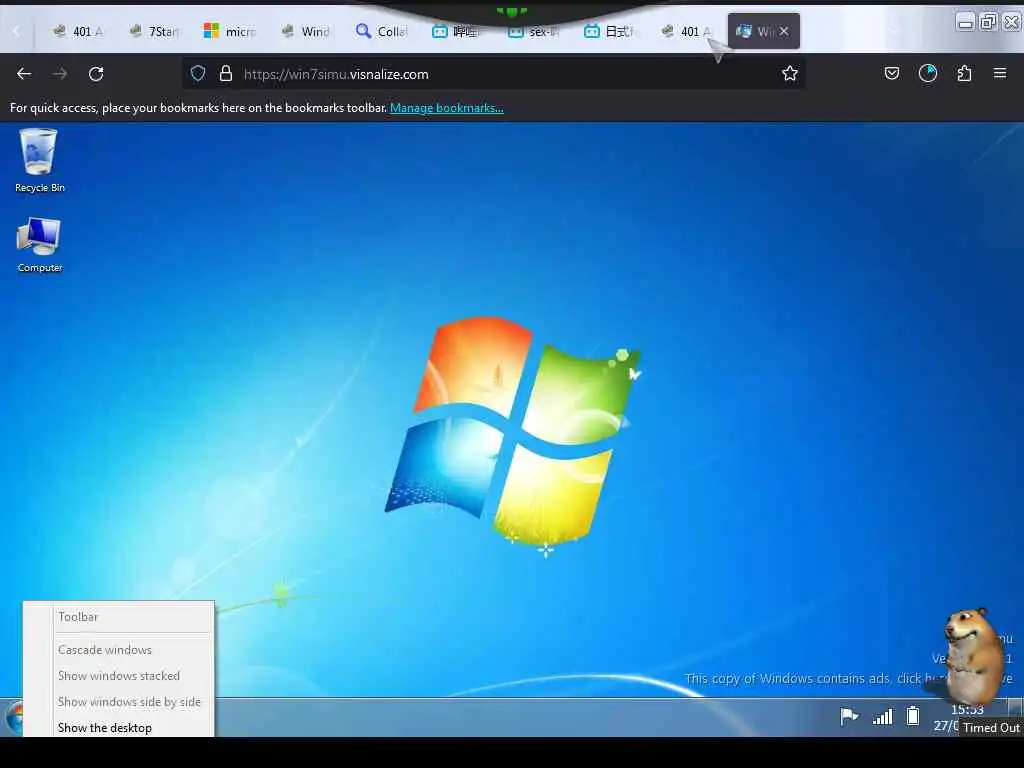Switch to the 日式 tab
Viewport: 1024px width, 768px height.
pos(609,31)
